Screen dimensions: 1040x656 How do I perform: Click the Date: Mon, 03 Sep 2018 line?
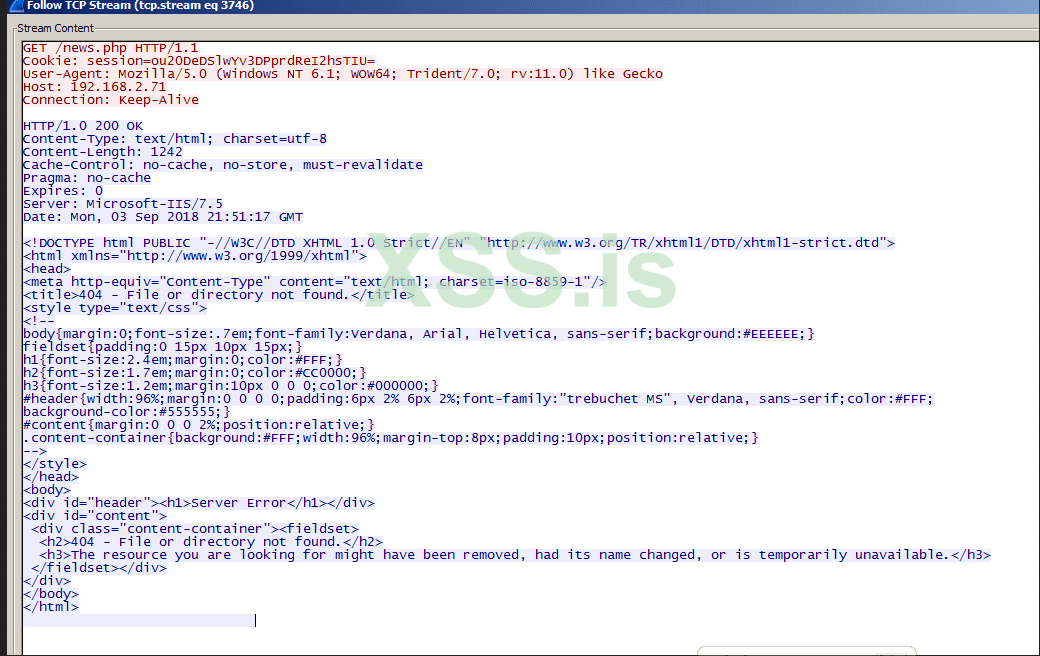[x=162, y=217]
